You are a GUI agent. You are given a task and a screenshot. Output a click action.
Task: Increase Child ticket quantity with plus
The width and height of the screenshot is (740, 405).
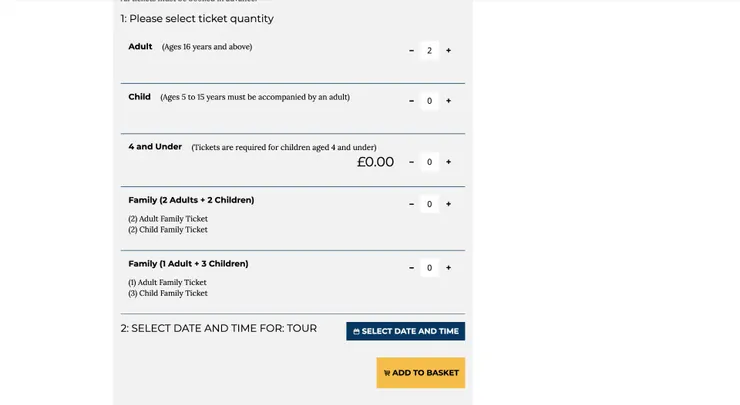coord(448,101)
